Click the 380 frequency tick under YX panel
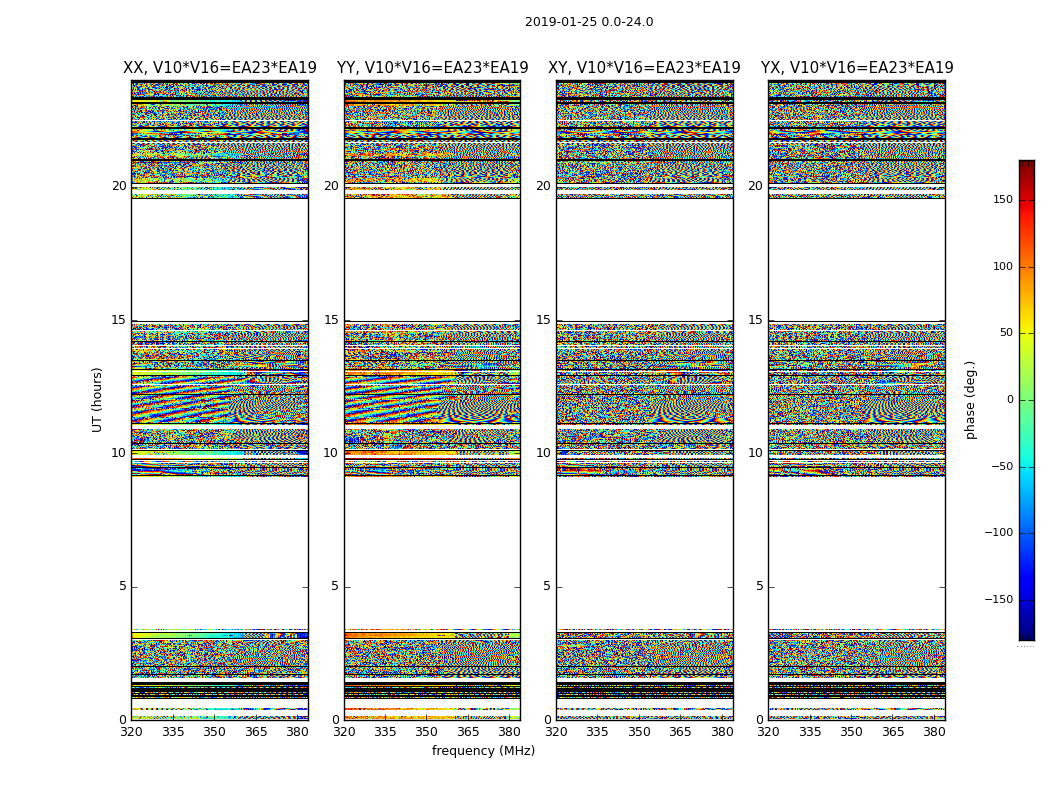The image size is (1050, 800). click(x=934, y=732)
